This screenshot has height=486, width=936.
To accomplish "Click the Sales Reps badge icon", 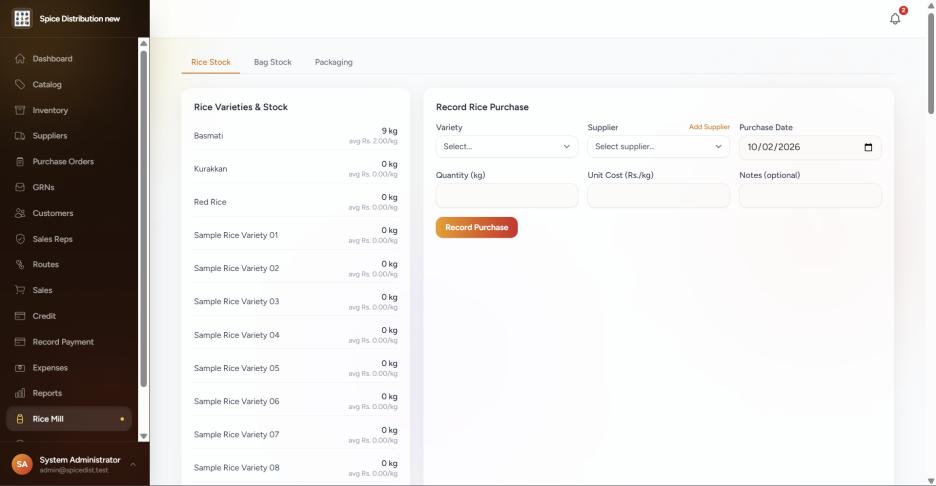I will [x=20, y=239].
